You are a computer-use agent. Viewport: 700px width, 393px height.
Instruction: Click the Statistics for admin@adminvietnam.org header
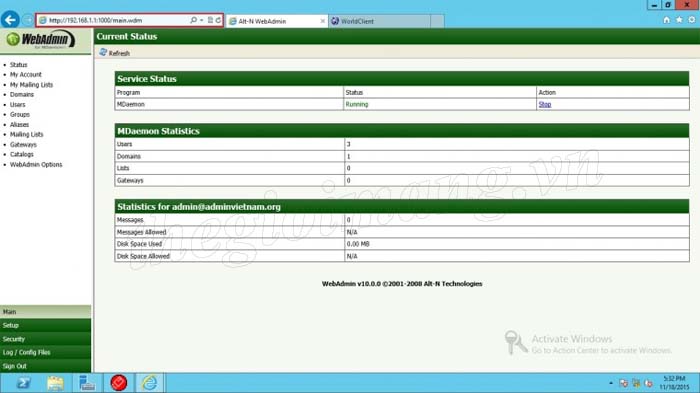pos(402,206)
